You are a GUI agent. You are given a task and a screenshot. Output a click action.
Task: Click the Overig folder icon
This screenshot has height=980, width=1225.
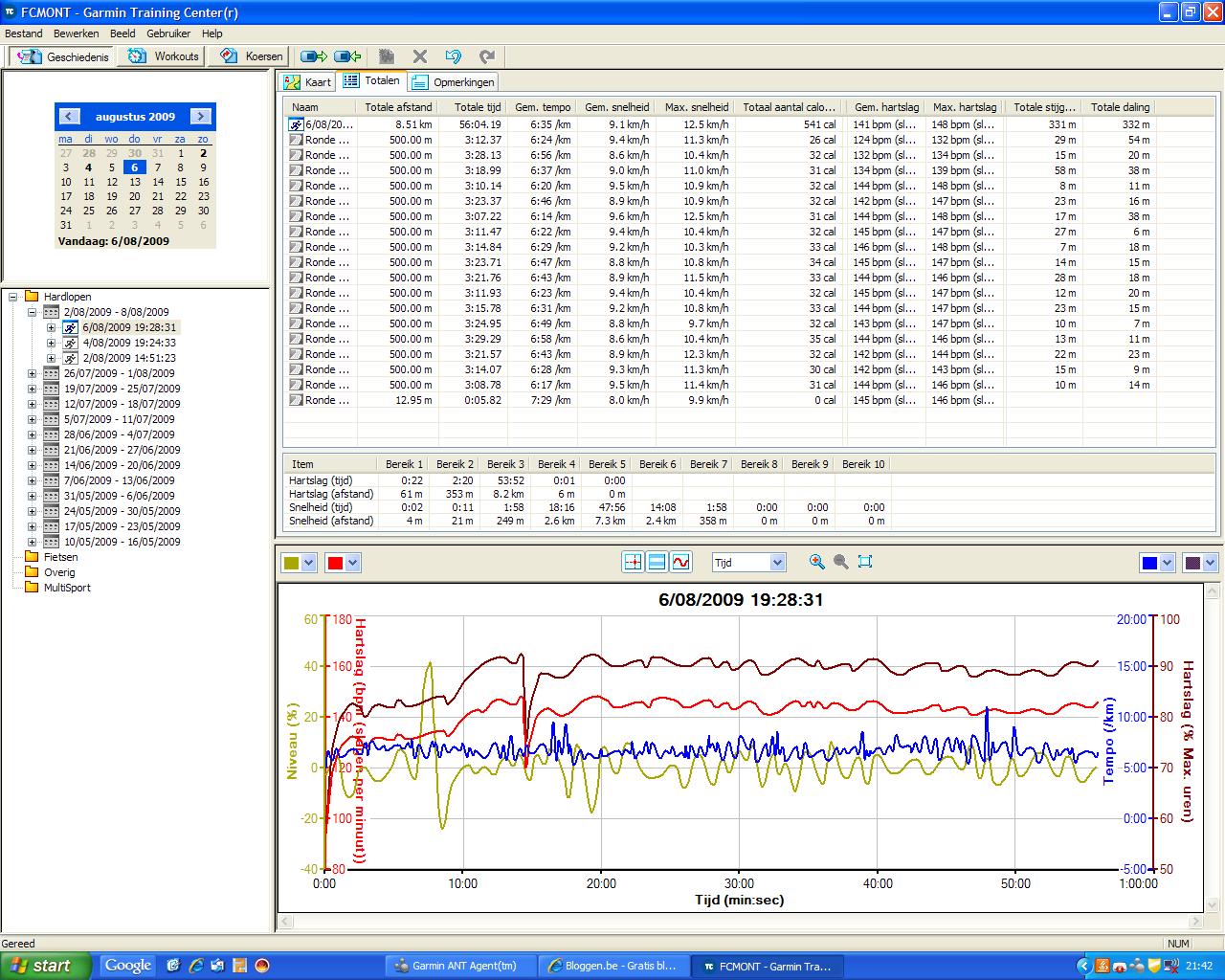[x=32, y=572]
